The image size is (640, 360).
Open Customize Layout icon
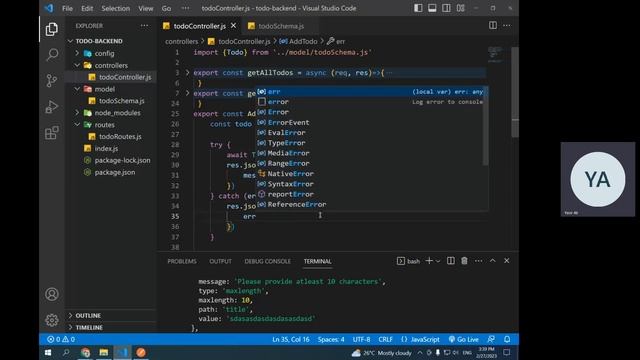coord(460,8)
